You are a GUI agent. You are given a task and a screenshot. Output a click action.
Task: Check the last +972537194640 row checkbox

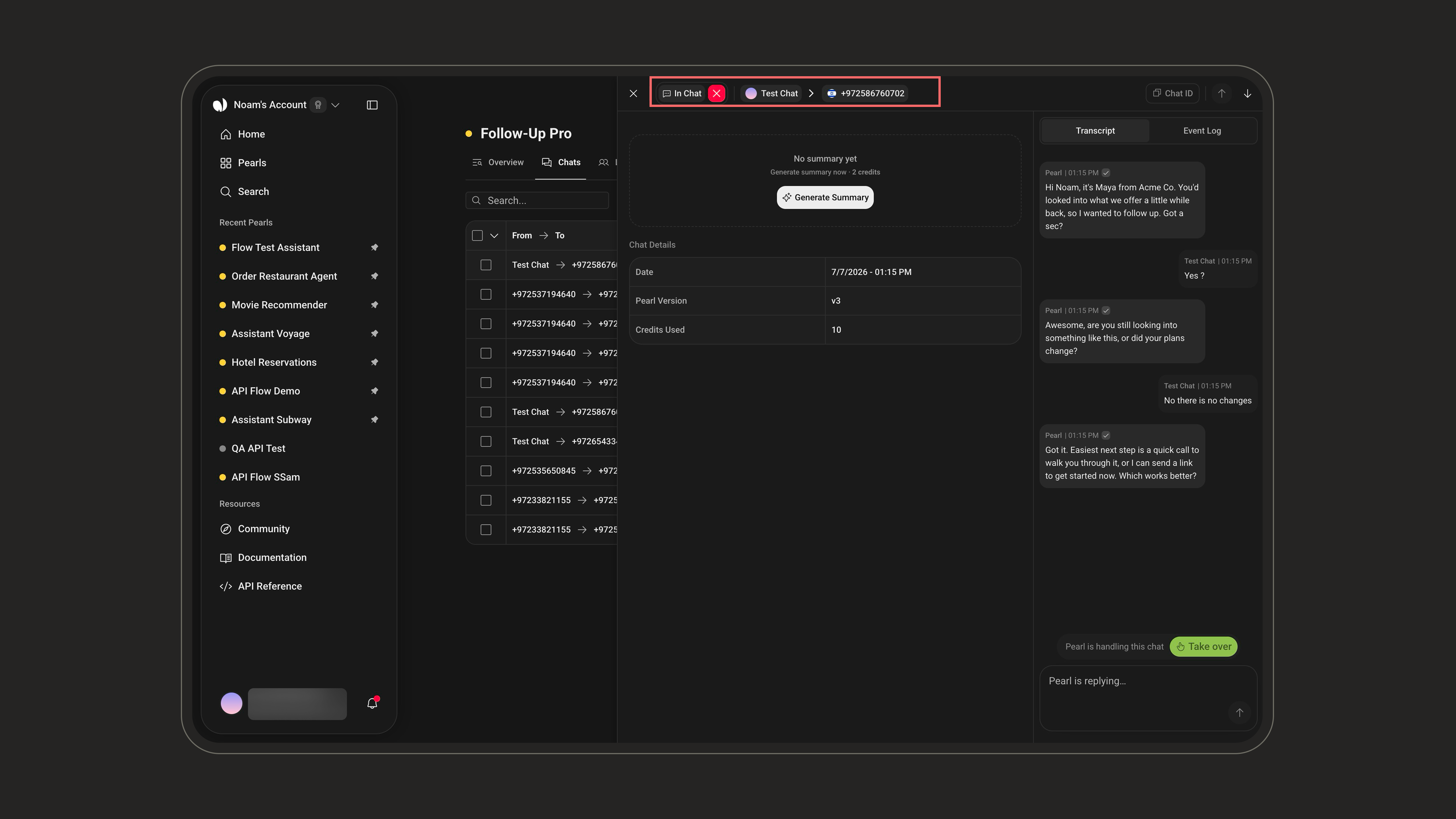(x=485, y=383)
